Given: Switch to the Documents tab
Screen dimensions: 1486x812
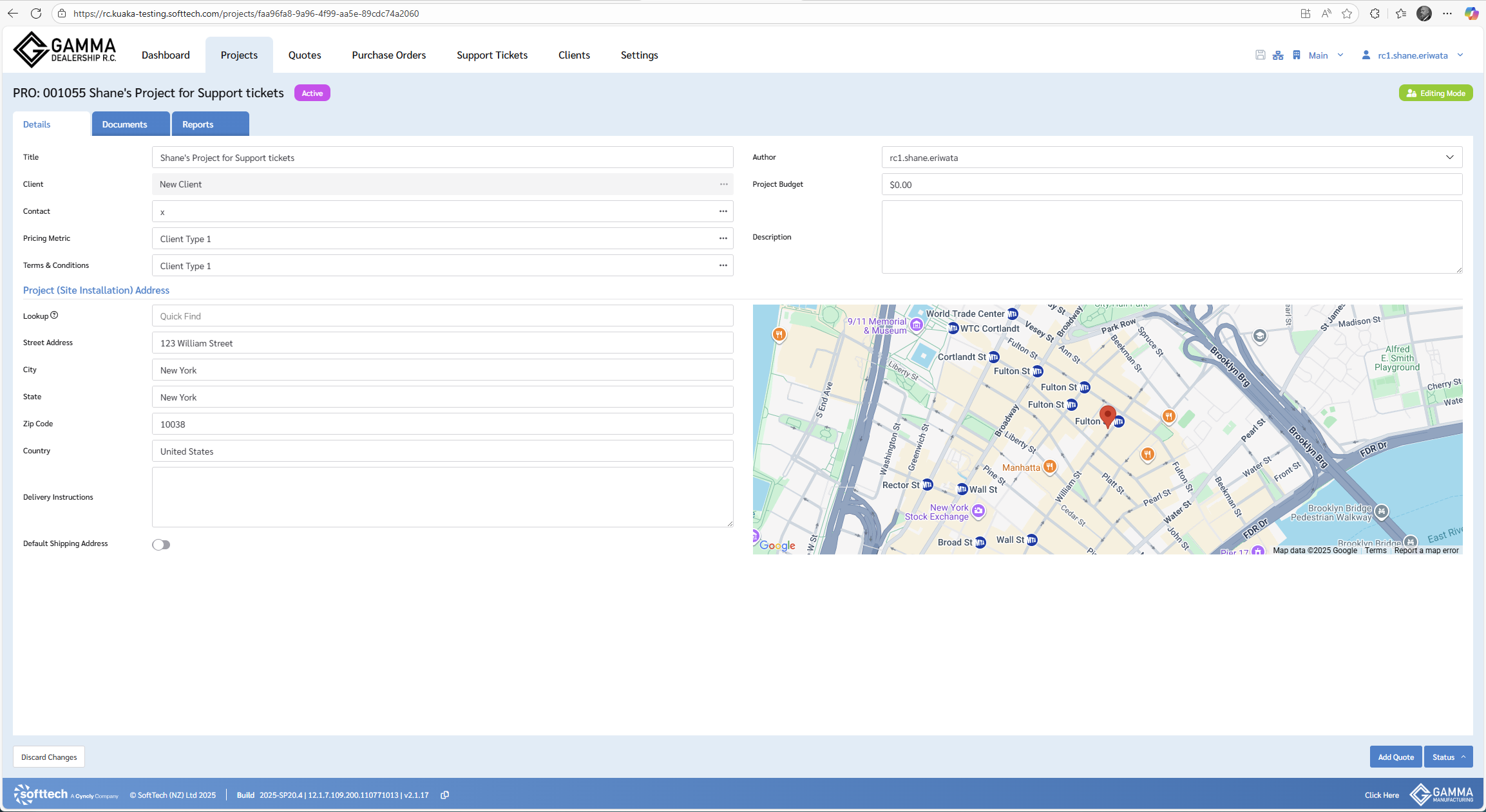Looking at the screenshot, I should (x=124, y=124).
